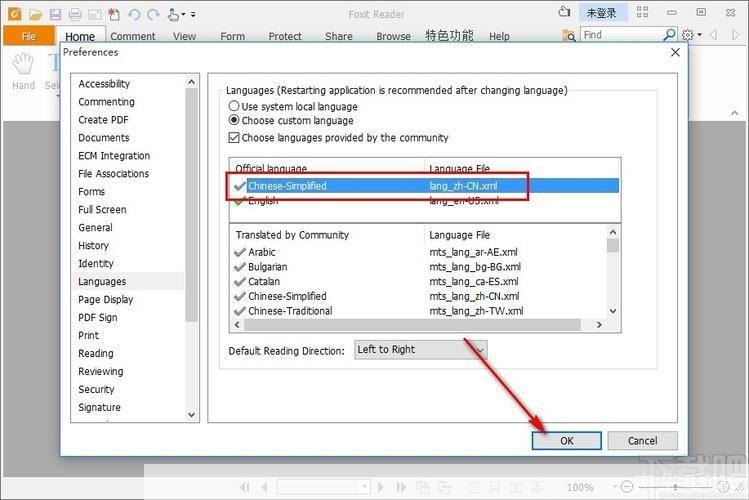Select Security category
The height and width of the screenshot is (500, 749).
[96, 389]
